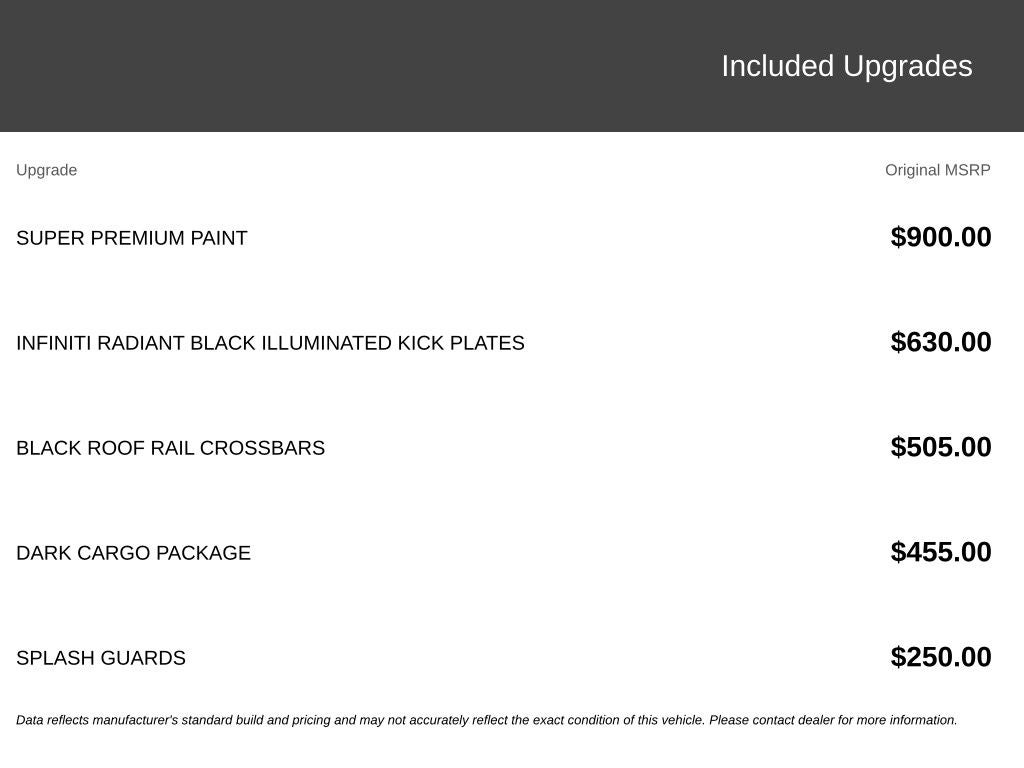1024x768 pixels.
Task: Click the dark gray header banner
Action: [512, 66]
